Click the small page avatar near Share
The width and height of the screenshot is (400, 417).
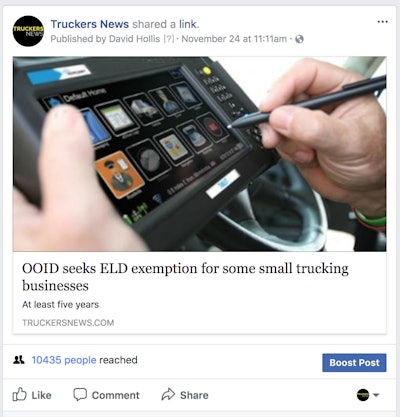363,395
